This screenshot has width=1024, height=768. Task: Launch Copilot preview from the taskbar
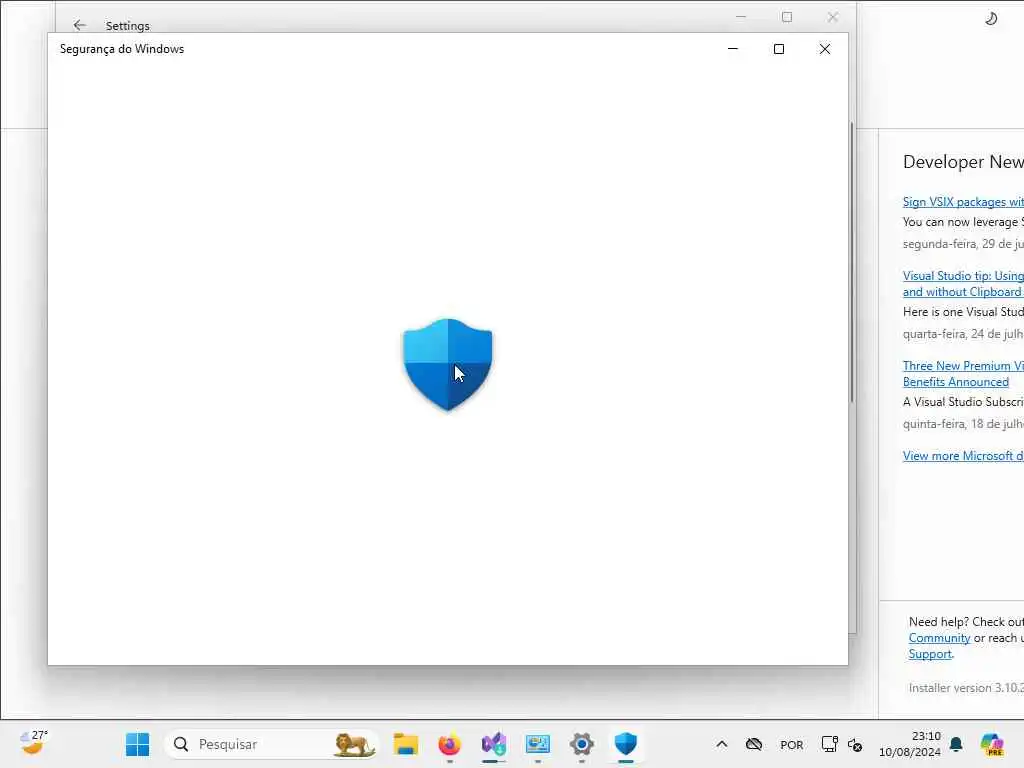(991, 744)
